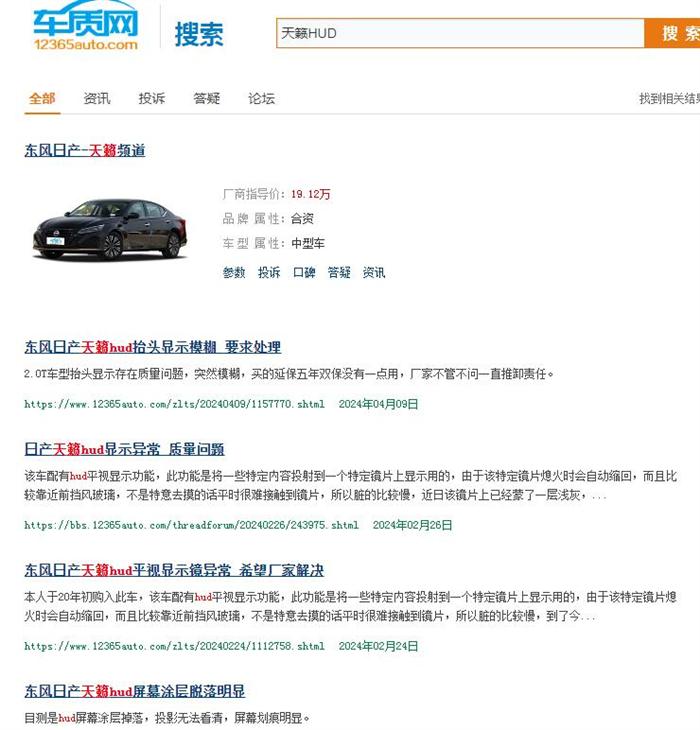This screenshot has height=730, width=700.
Task: Switch to the 资讯 tab
Action: coord(97,99)
